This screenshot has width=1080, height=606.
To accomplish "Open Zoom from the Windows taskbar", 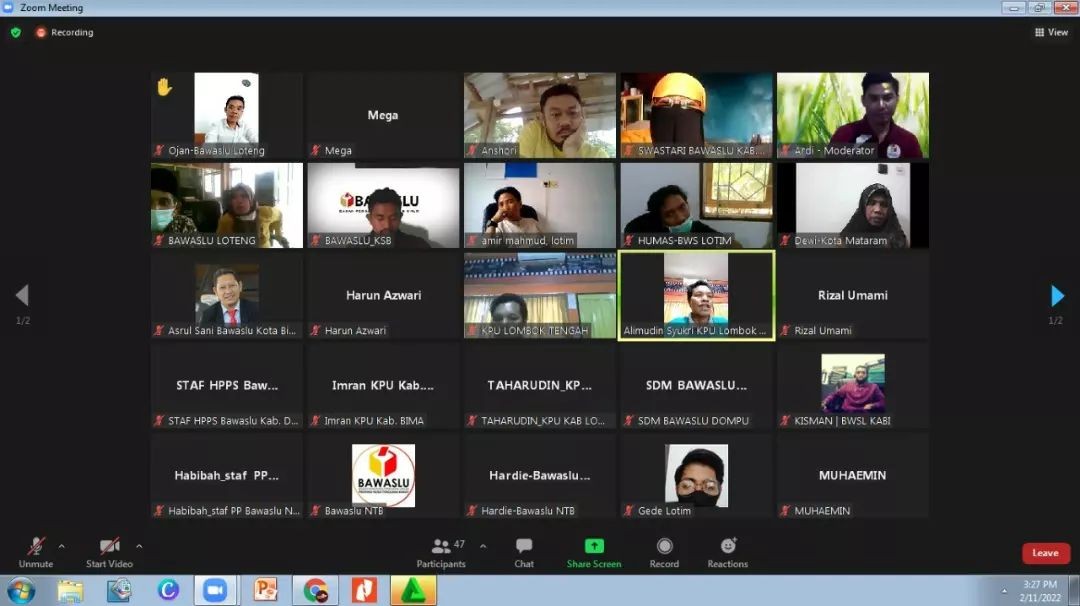I will [x=215, y=591].
